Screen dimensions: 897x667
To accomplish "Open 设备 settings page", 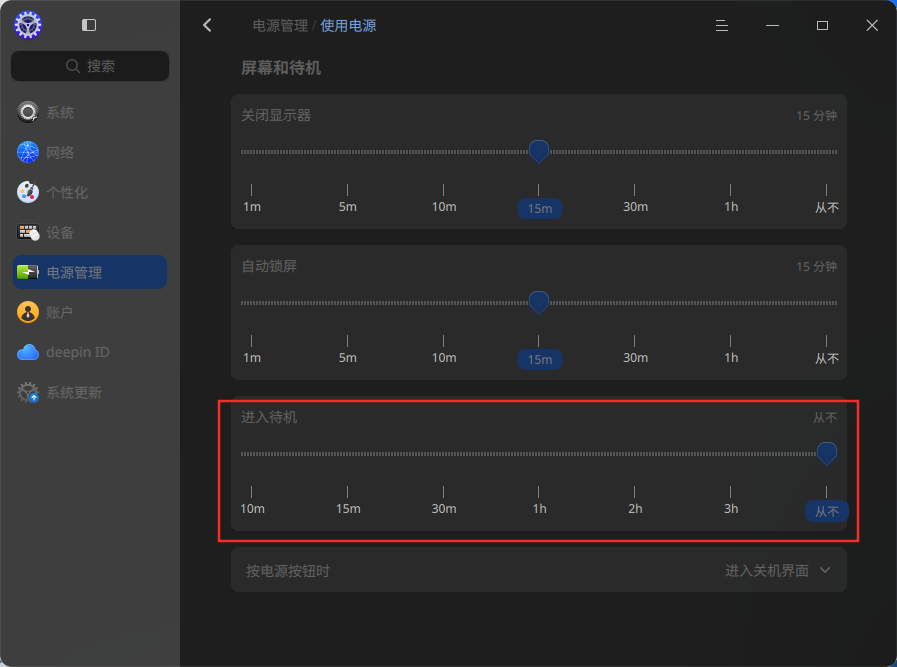I will [90, 232].
